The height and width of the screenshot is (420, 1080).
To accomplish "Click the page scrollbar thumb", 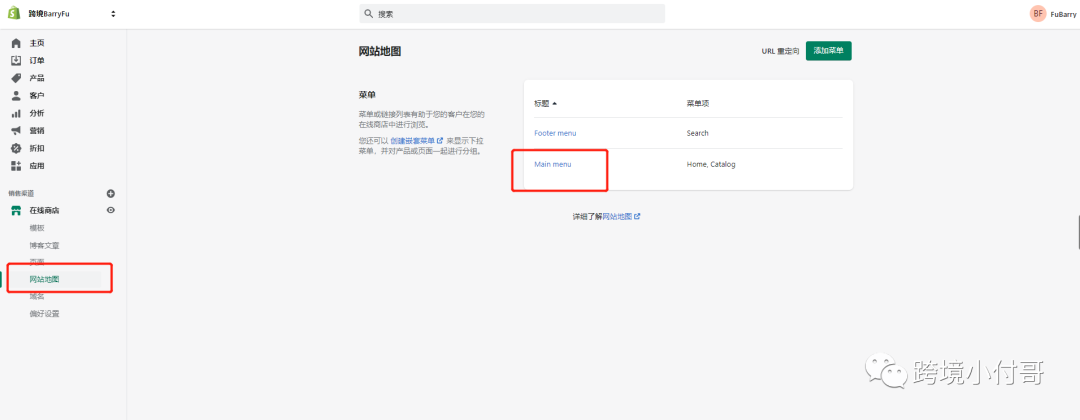I will (1078, 232).
